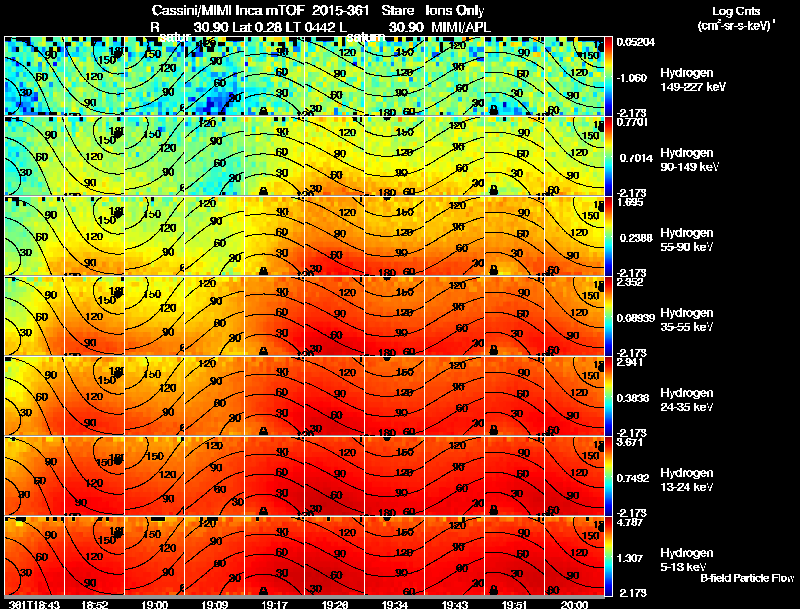Click the color bar beside Hydrogen 55-90 keV
The width and height of the screenshot is (800, 609).
point(608,236)
